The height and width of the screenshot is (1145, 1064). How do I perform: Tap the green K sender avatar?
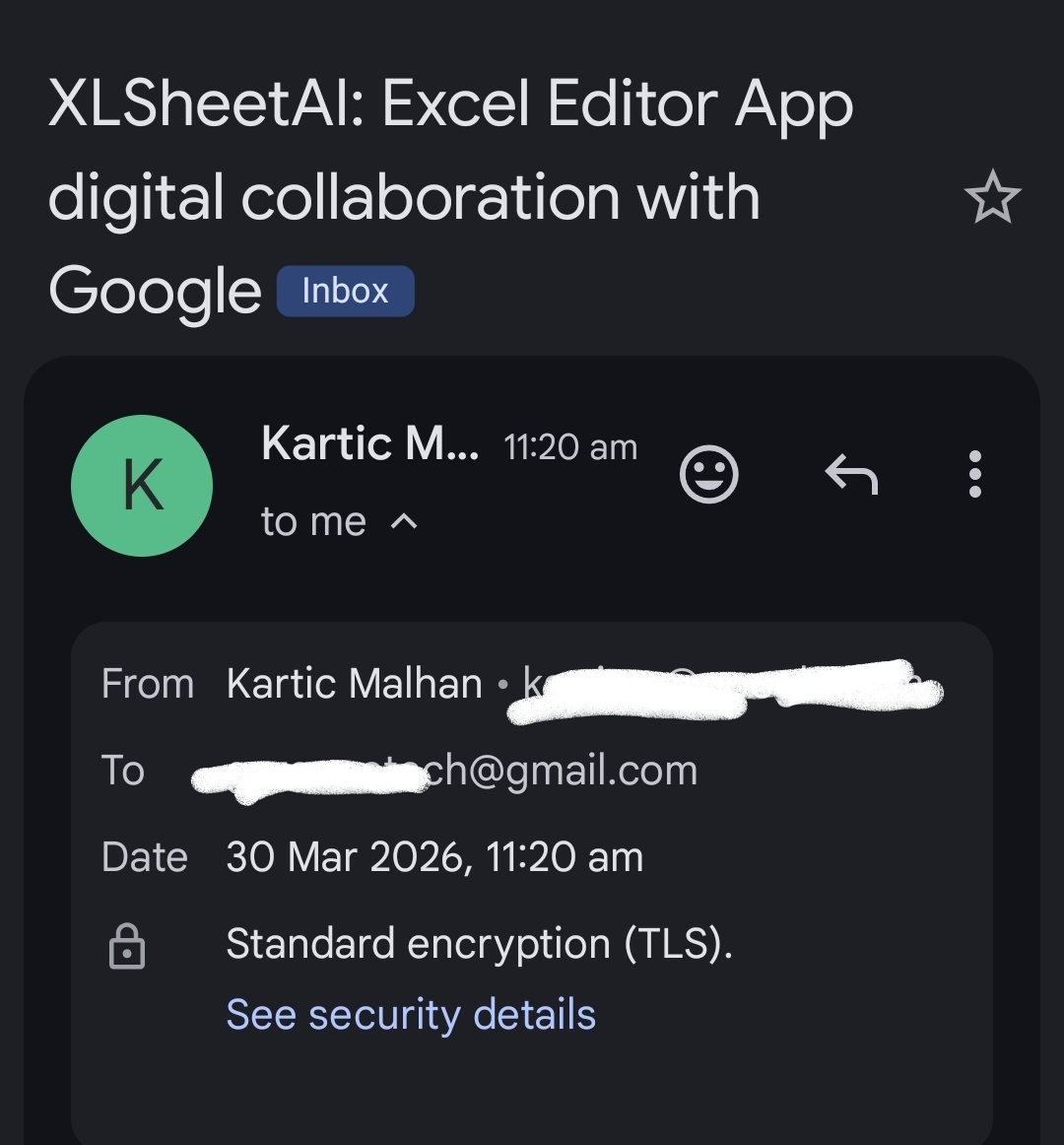(x=142, y=486)
